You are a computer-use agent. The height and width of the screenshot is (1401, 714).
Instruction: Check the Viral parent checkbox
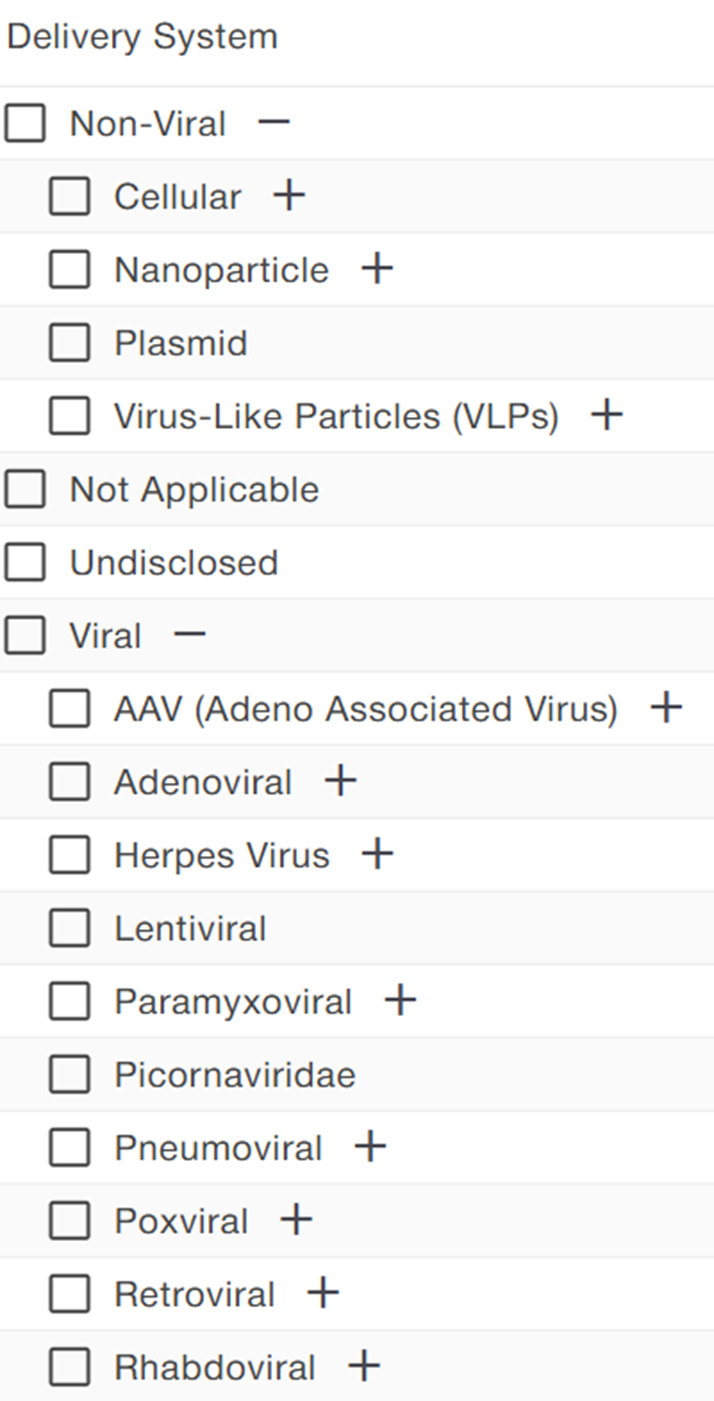pos(25,636)
